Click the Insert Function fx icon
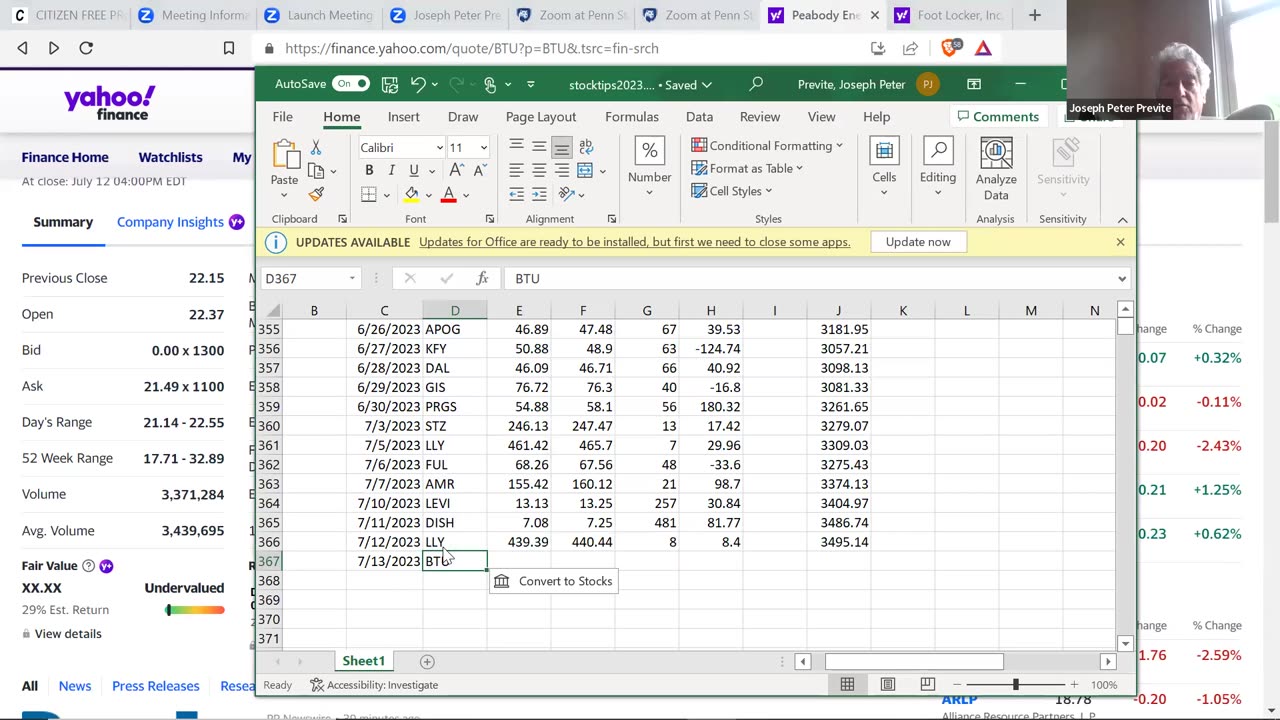The image size is (1280, 720). (x=482, y=279)
